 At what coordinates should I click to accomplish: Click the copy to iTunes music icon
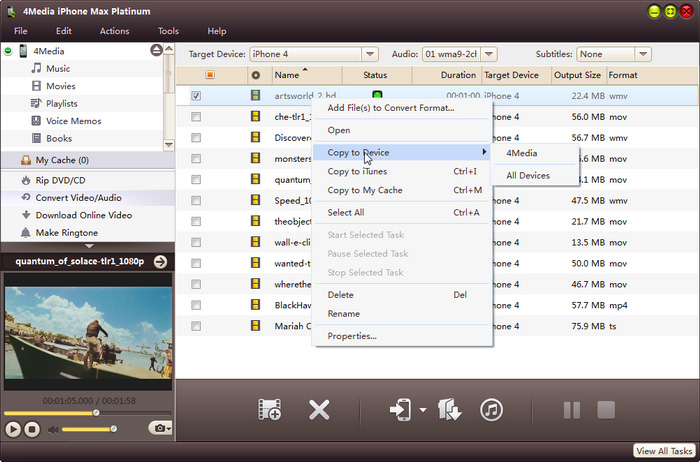[491, 409]
